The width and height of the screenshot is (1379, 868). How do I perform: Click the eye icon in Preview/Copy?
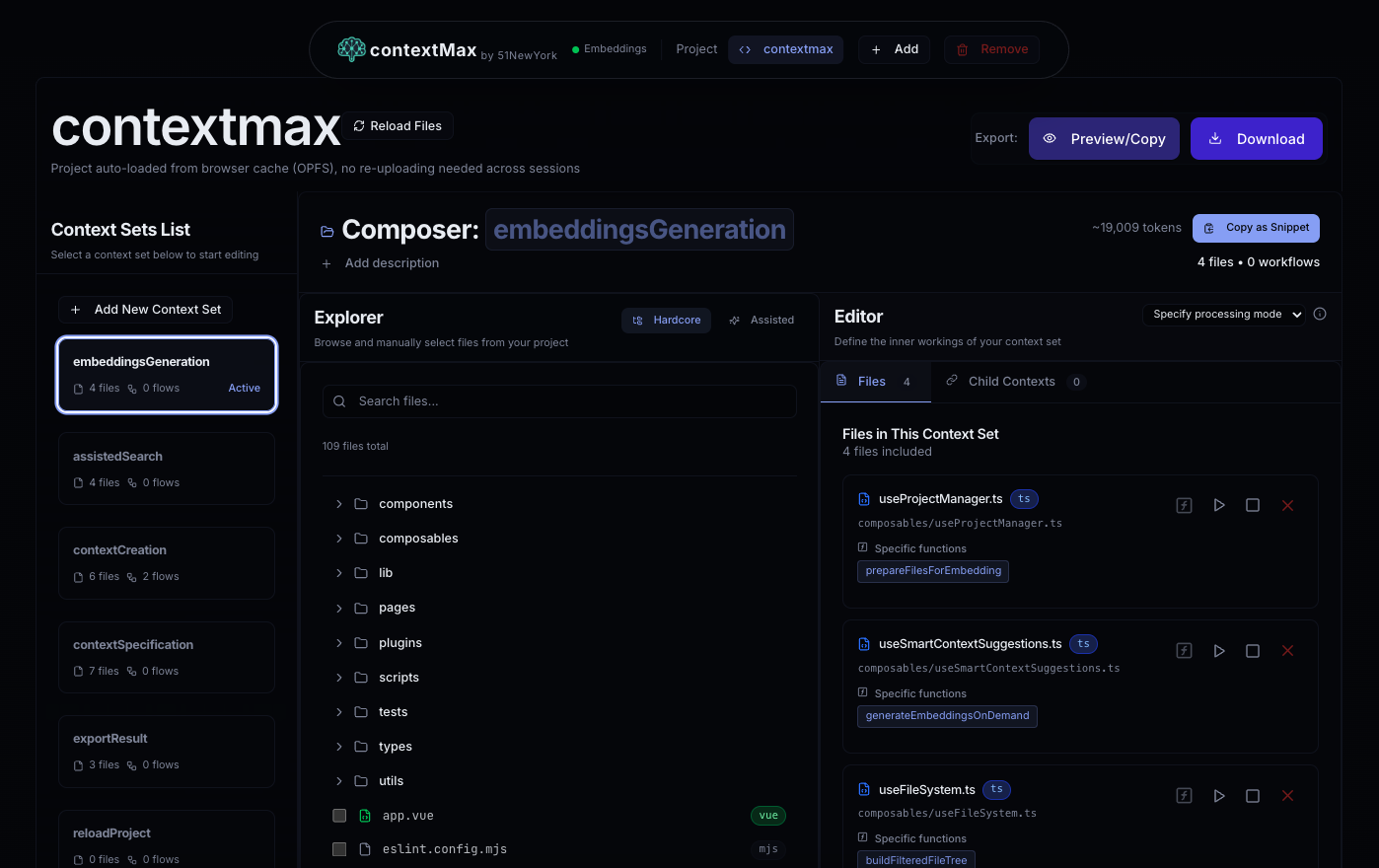pos(1050,139)
